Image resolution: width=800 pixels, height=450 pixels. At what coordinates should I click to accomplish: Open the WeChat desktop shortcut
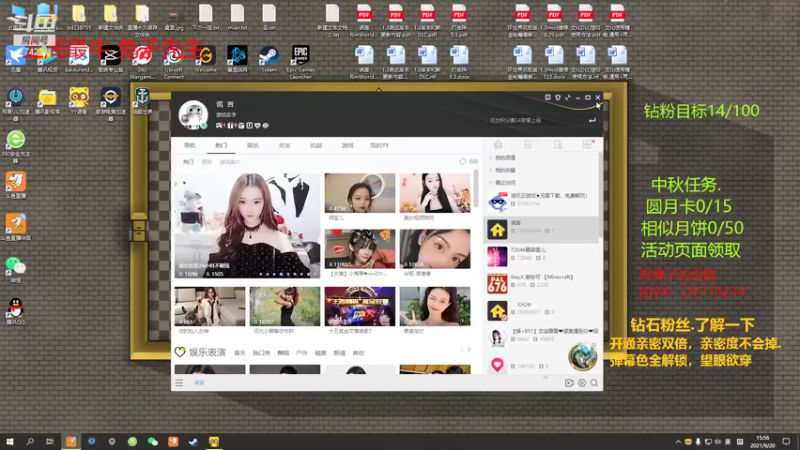click(x=16, y=269)
